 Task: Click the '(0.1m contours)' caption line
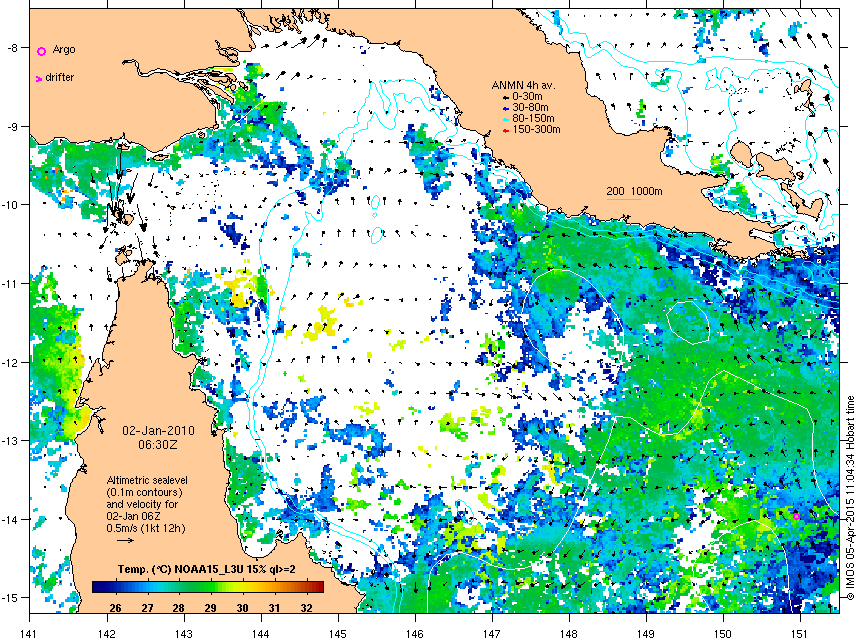pyautogui.click(x=144, y=492)
